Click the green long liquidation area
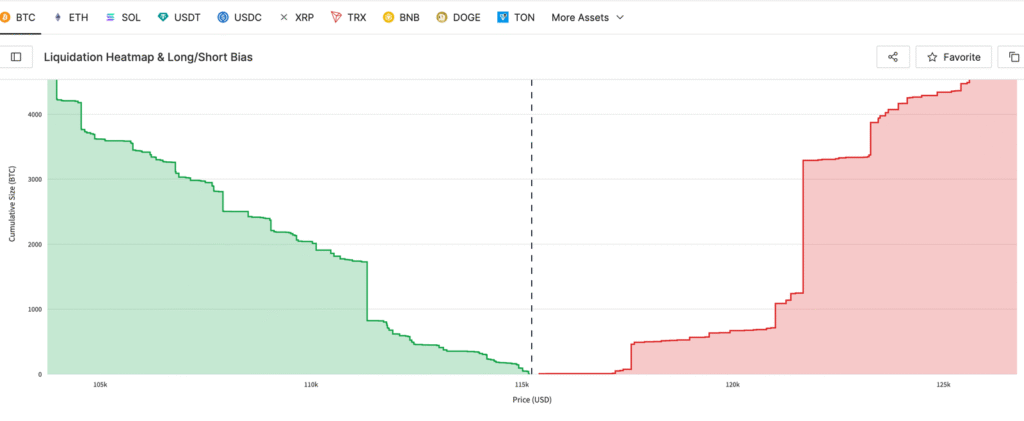 point(200,300)
